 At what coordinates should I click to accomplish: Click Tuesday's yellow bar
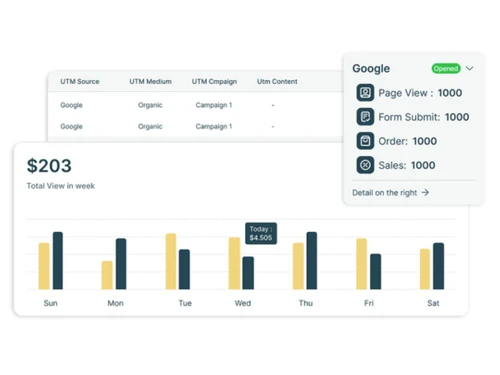(171, 261)
